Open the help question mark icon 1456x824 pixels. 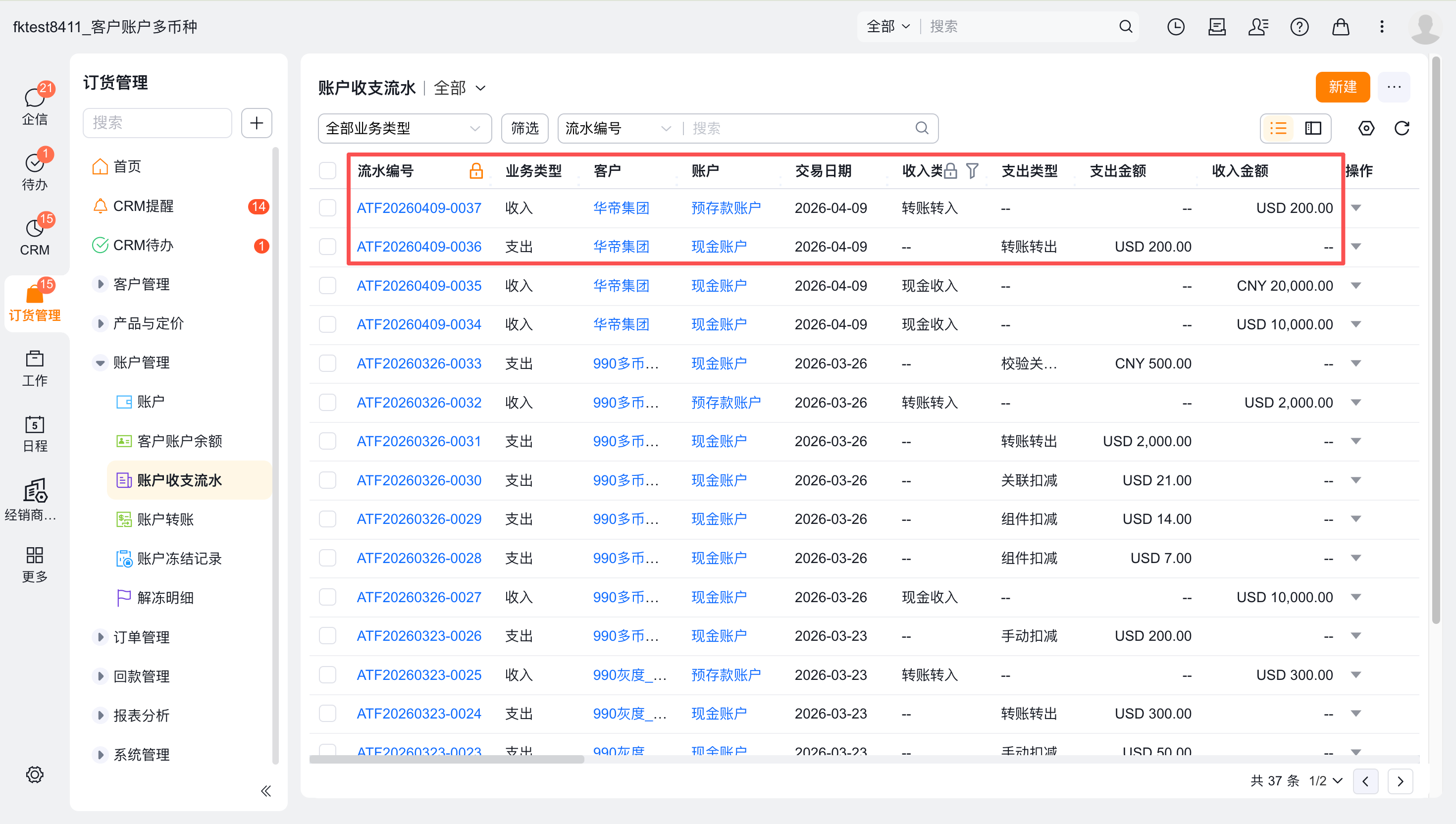[1299, 27]
